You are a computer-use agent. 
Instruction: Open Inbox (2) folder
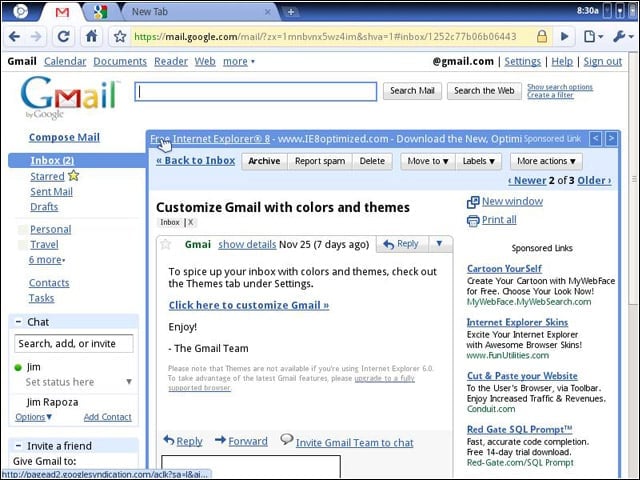(52, 160)
